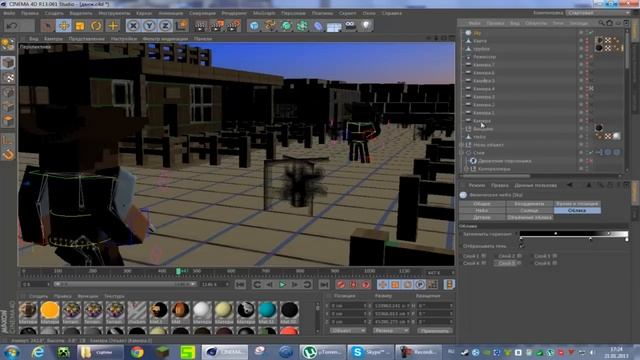Add a Light object from toolbar

(366, 26)
